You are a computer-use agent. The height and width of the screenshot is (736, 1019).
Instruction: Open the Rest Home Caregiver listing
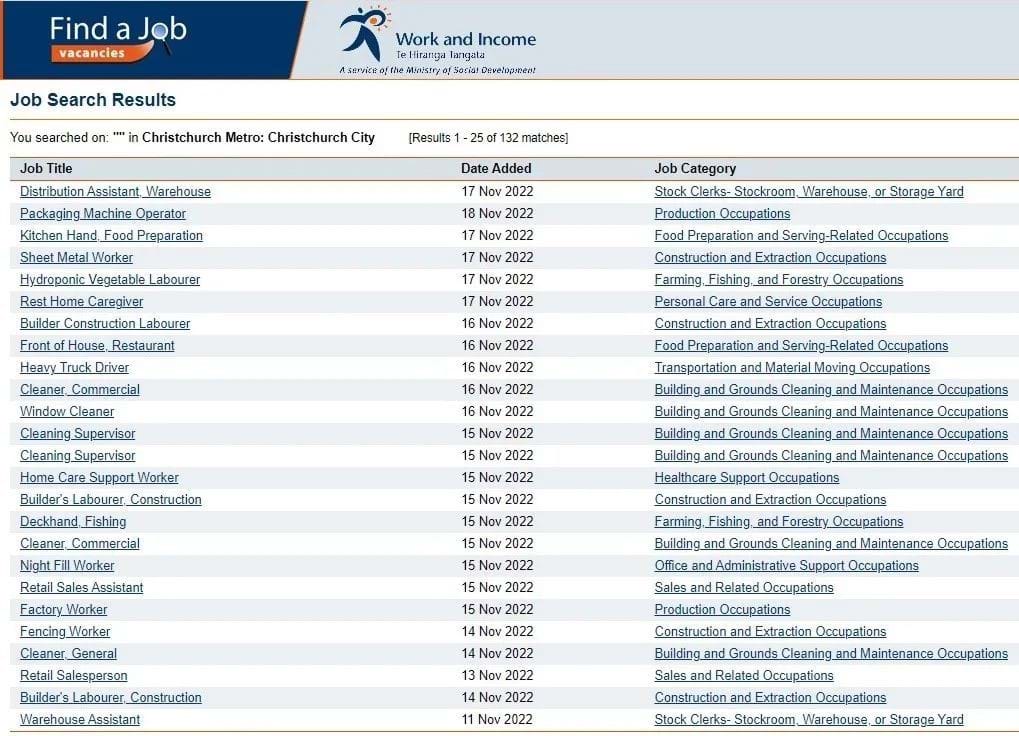pos(81,302)
